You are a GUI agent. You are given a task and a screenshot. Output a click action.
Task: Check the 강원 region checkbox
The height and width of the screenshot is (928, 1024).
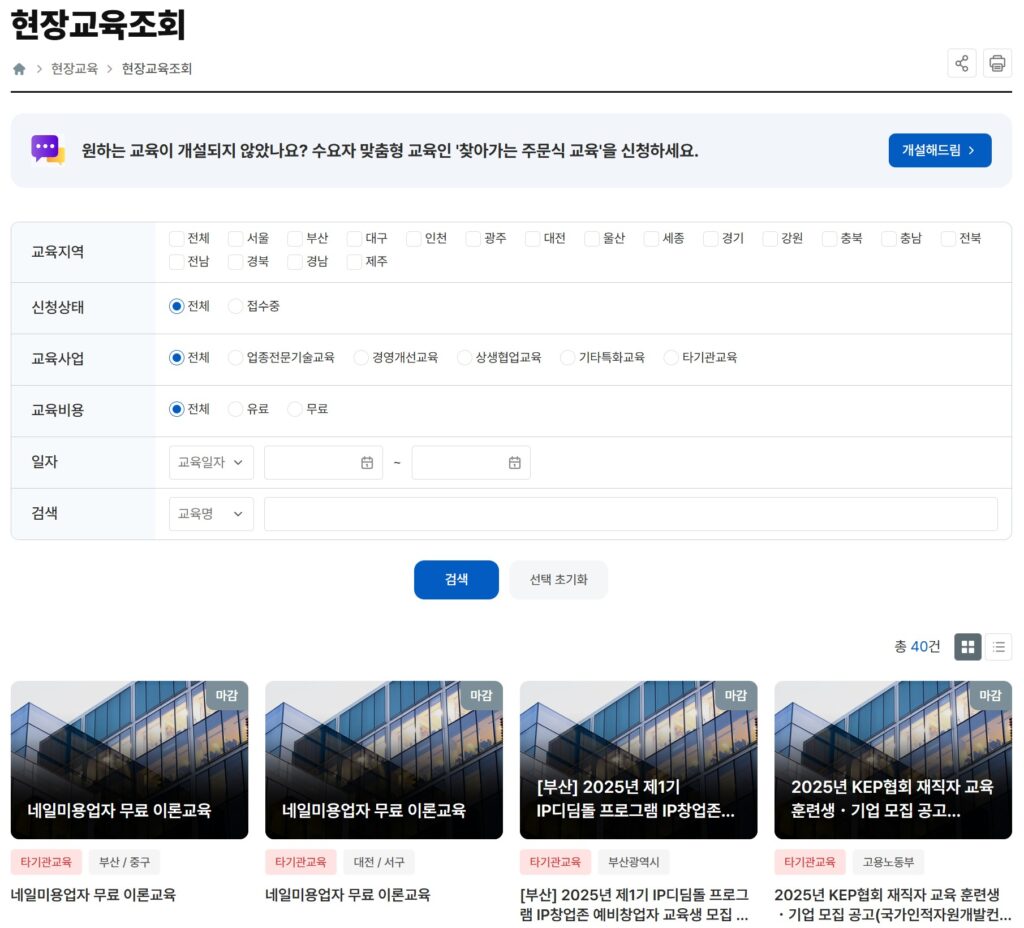click(x=770, y=238)
